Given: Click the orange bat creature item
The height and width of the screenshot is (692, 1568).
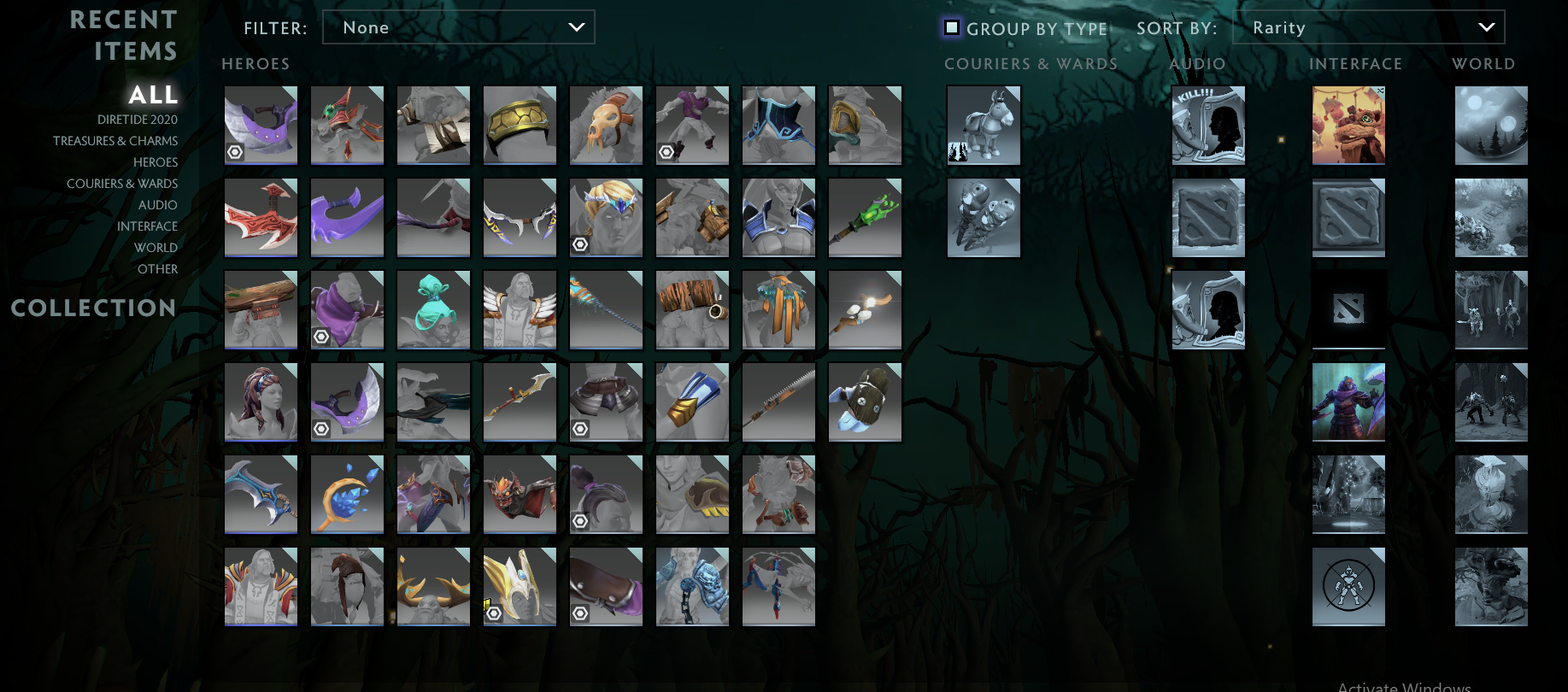Looking at the screenshot, I should click(x=520, y=494).
